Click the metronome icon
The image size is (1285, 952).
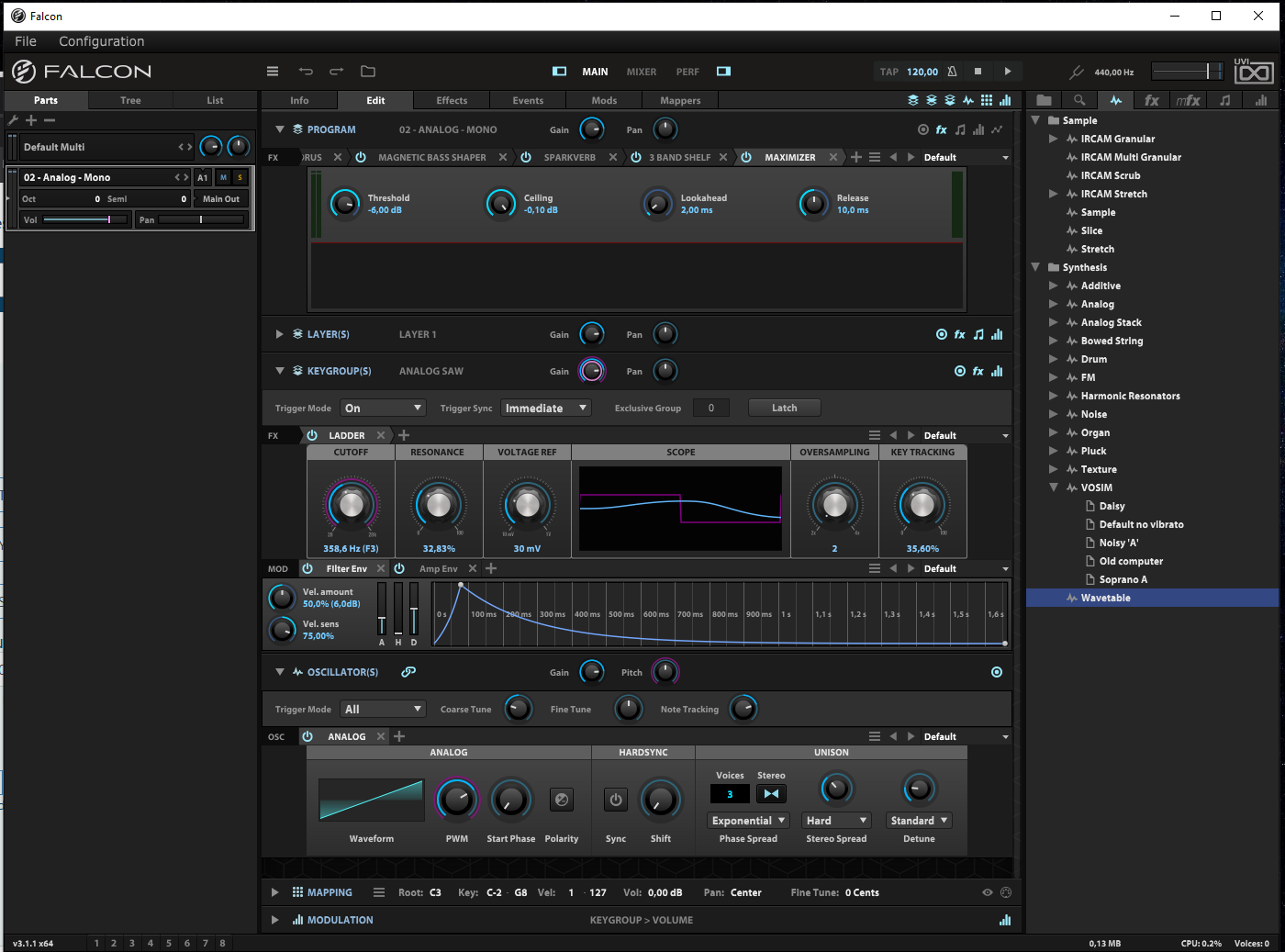click(952, 72)
